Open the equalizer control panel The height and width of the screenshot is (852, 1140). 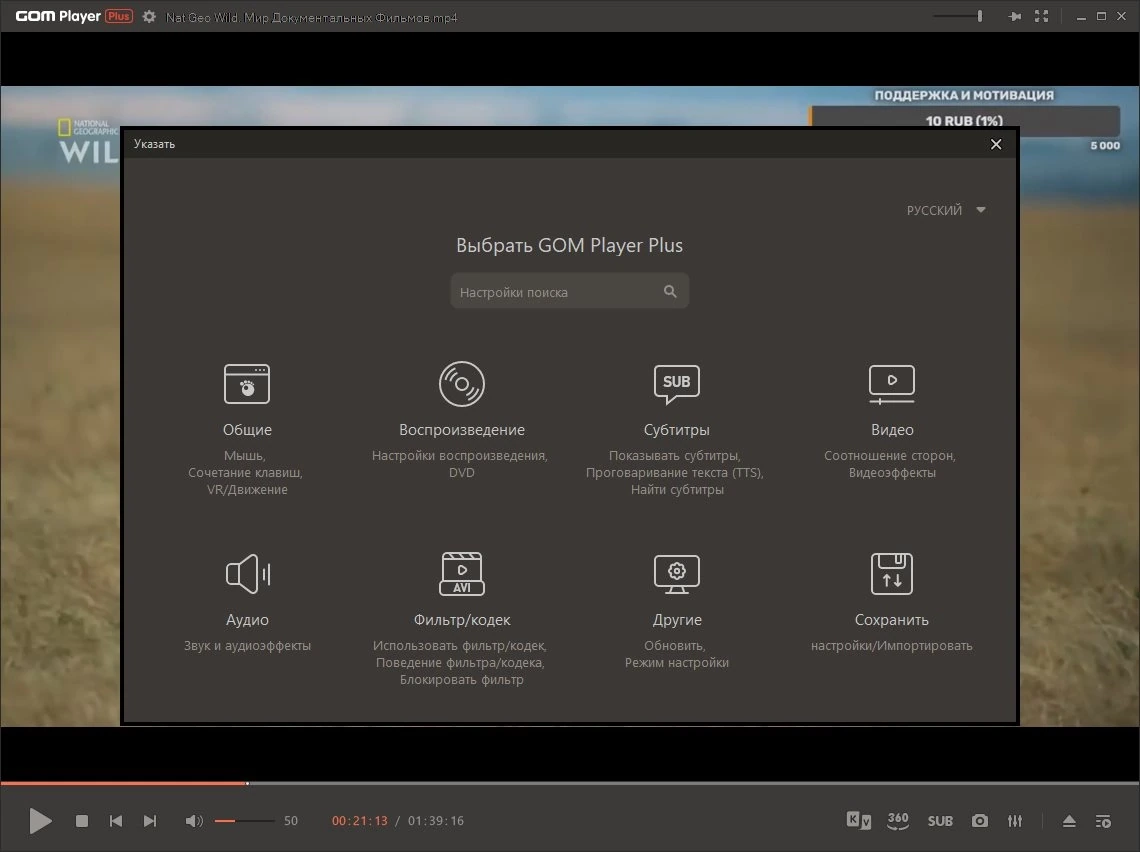pos(1015,821)
